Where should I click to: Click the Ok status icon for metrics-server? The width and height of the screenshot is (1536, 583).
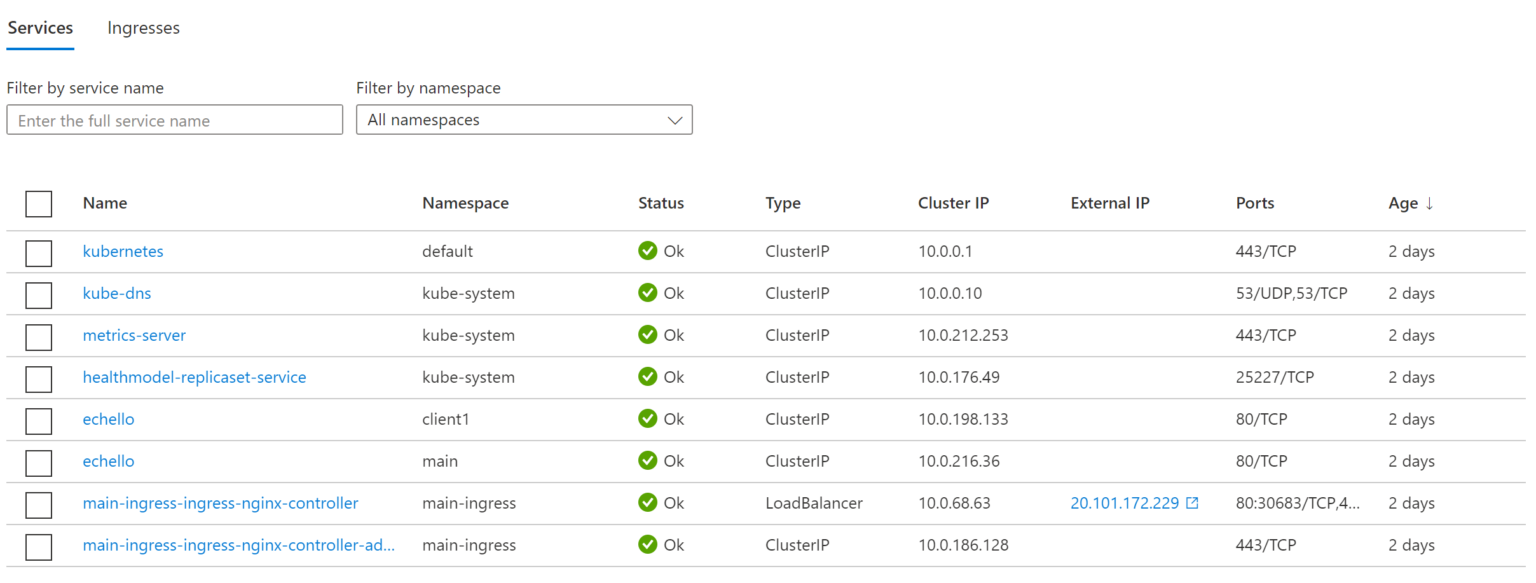[x=648, y=335]
